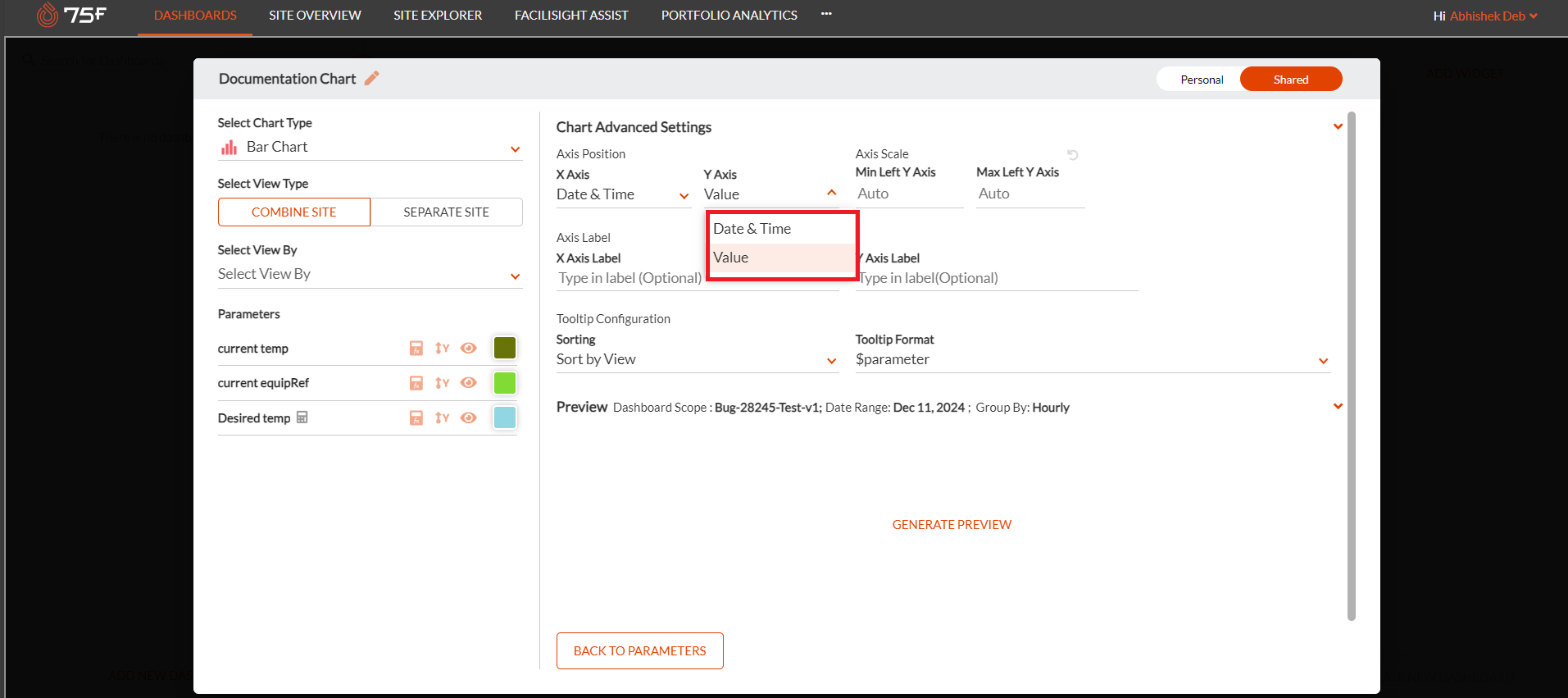Click the grey calculator icon beside Desired temp

[x=302, y=417]
